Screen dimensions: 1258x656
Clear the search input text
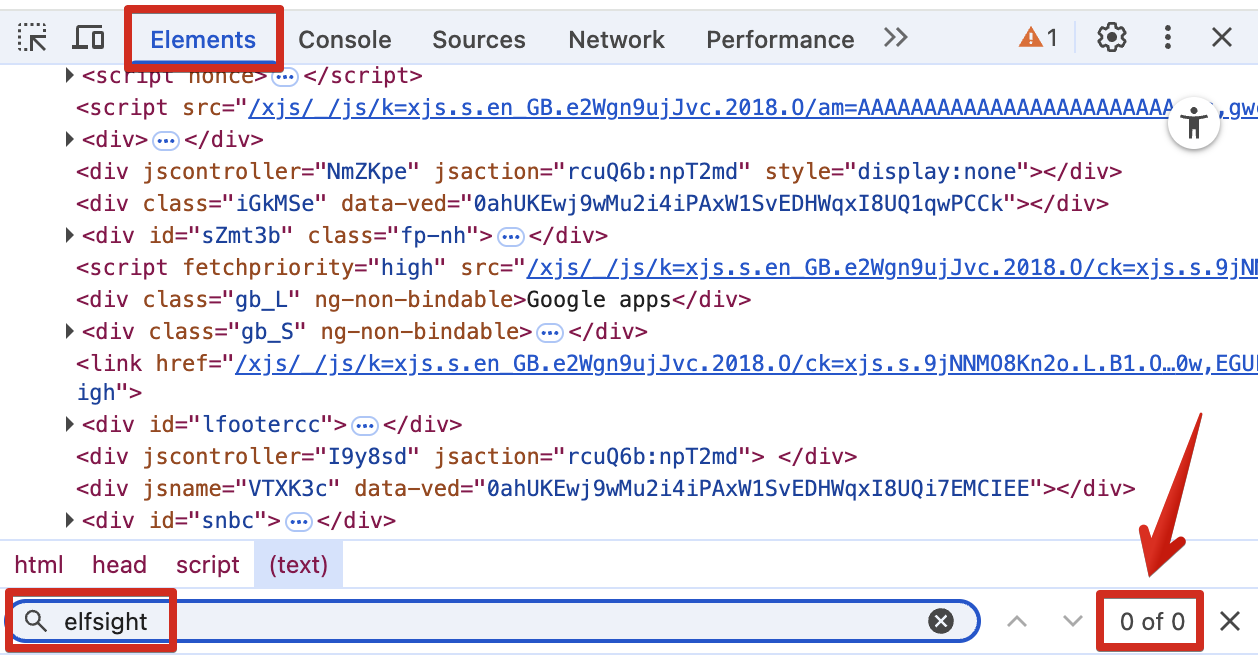click(941, 622)
